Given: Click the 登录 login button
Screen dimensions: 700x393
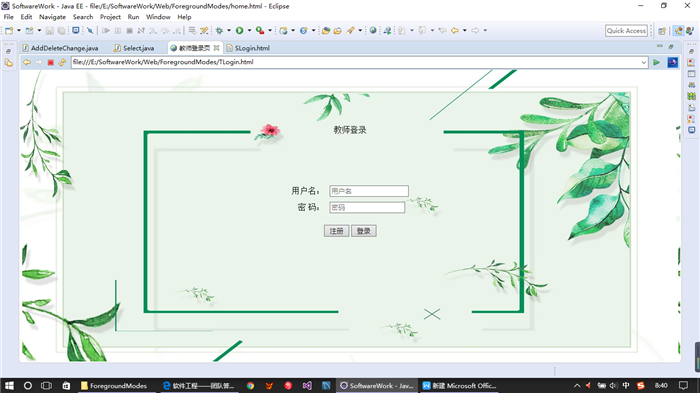Looking at the screenshot, I should (x=364, y=231).
